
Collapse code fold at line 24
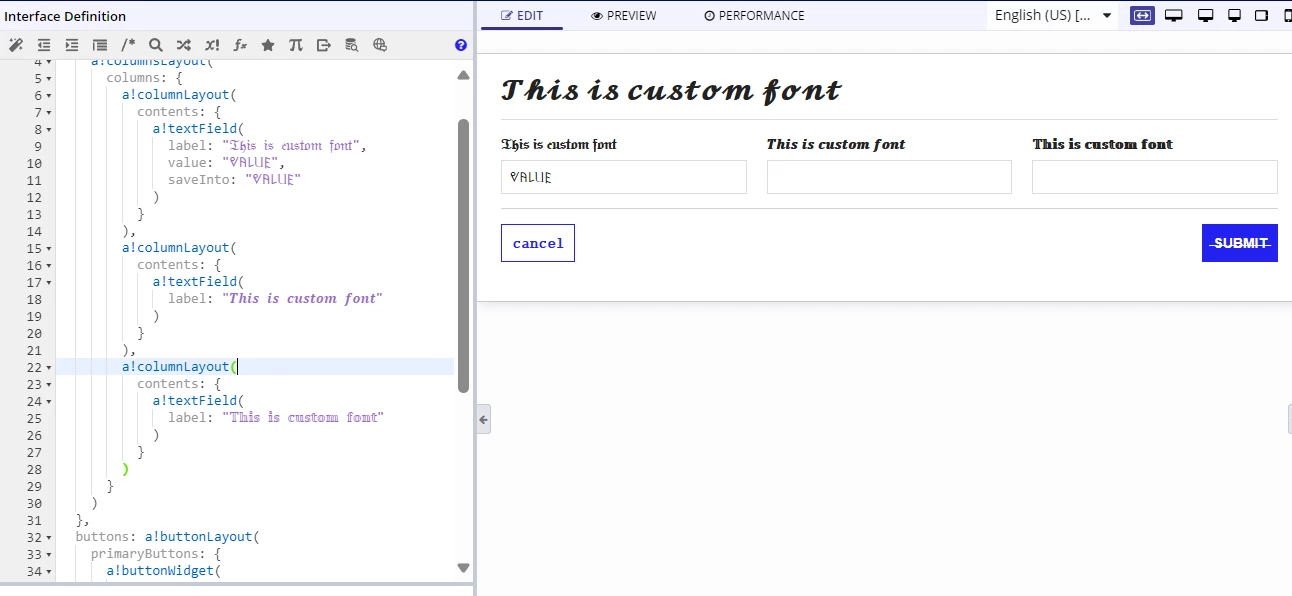(49, 401)
